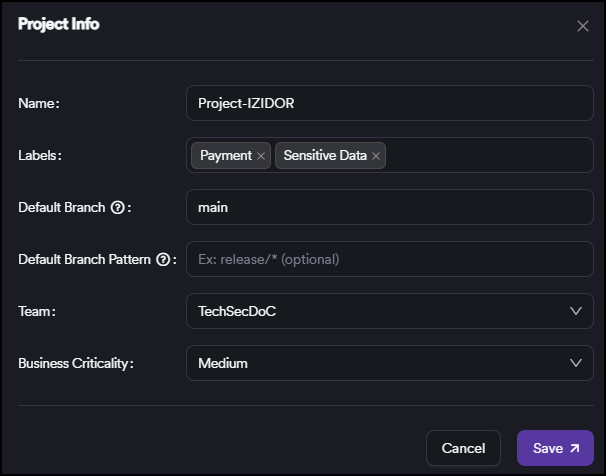This screenshot has height=476, width=606.
Task: Expand the Team dropdown chevron
Action: [575, 311]
